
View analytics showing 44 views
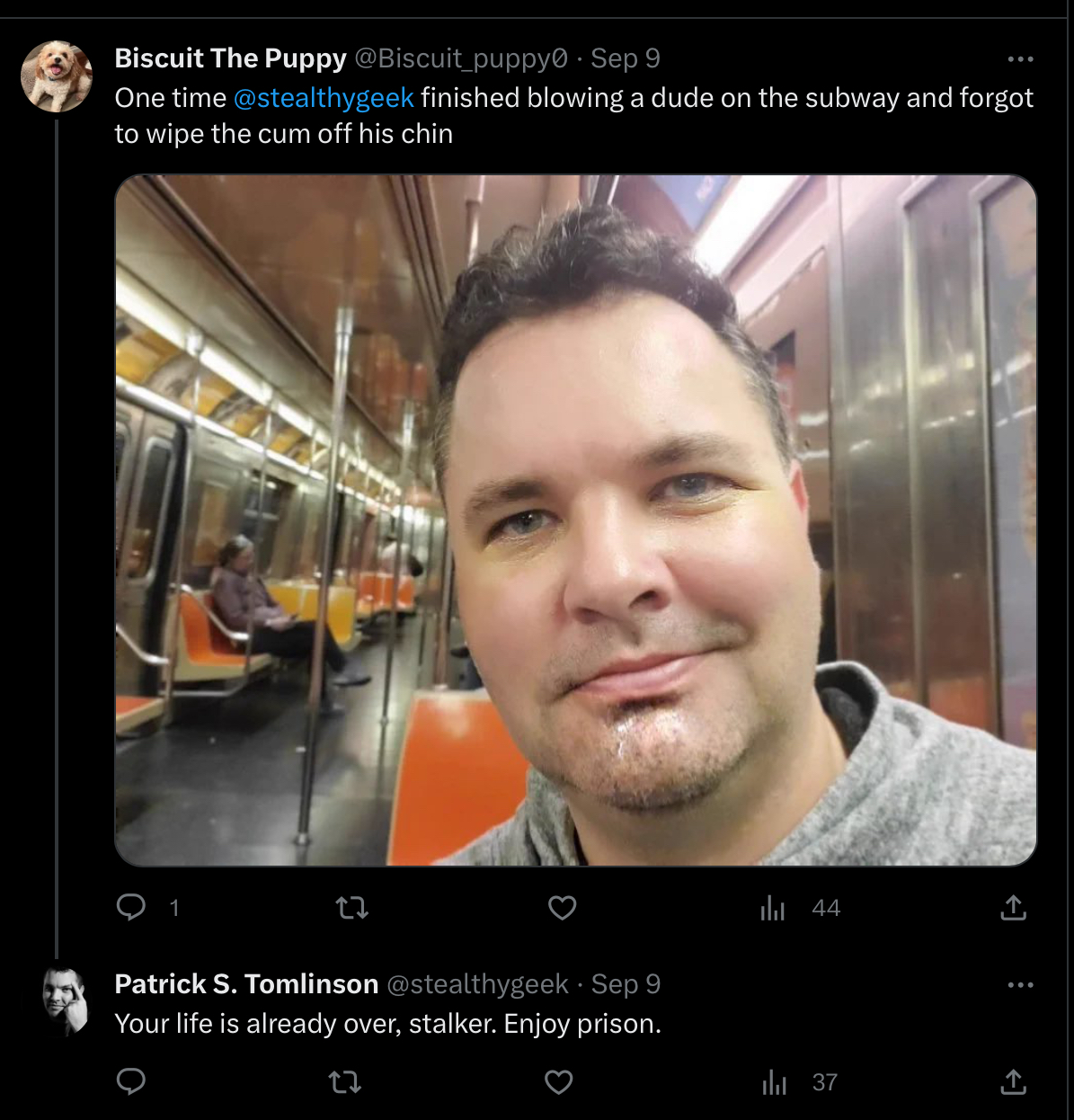[x=800, y=909]
